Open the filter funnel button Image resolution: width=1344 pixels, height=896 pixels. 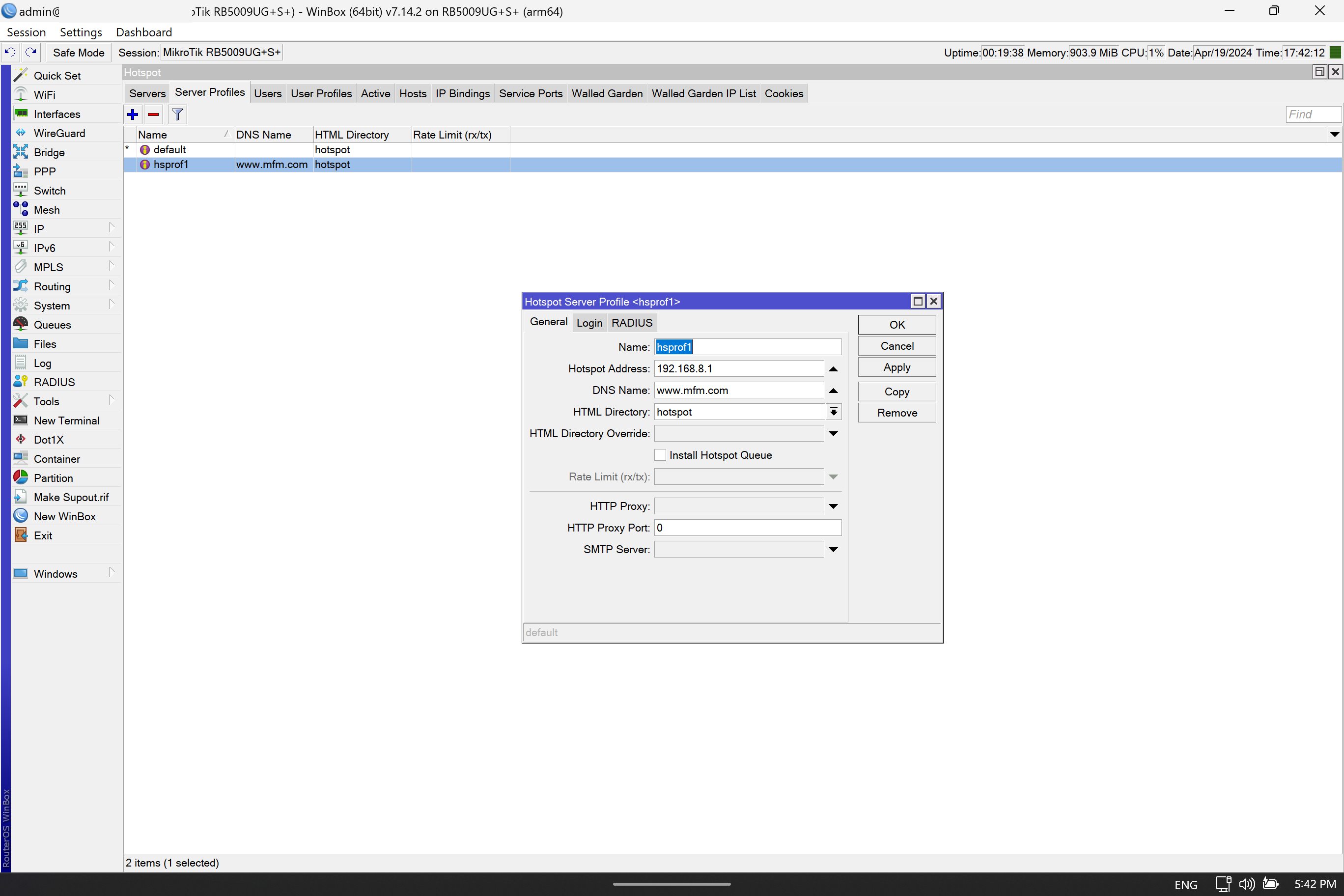tap(177, 114)
